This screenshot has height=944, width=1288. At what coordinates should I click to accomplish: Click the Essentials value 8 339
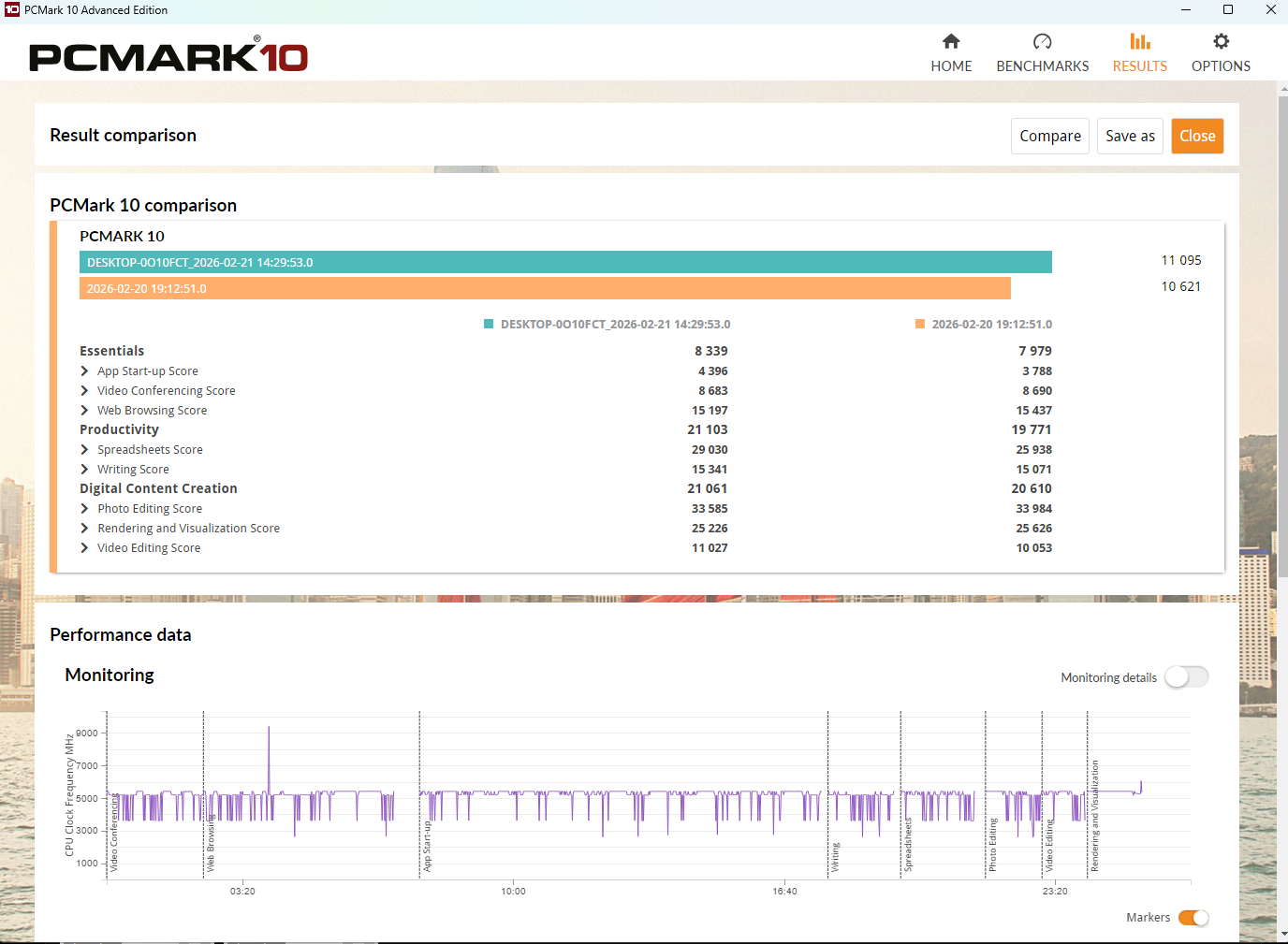coord(710,351)
